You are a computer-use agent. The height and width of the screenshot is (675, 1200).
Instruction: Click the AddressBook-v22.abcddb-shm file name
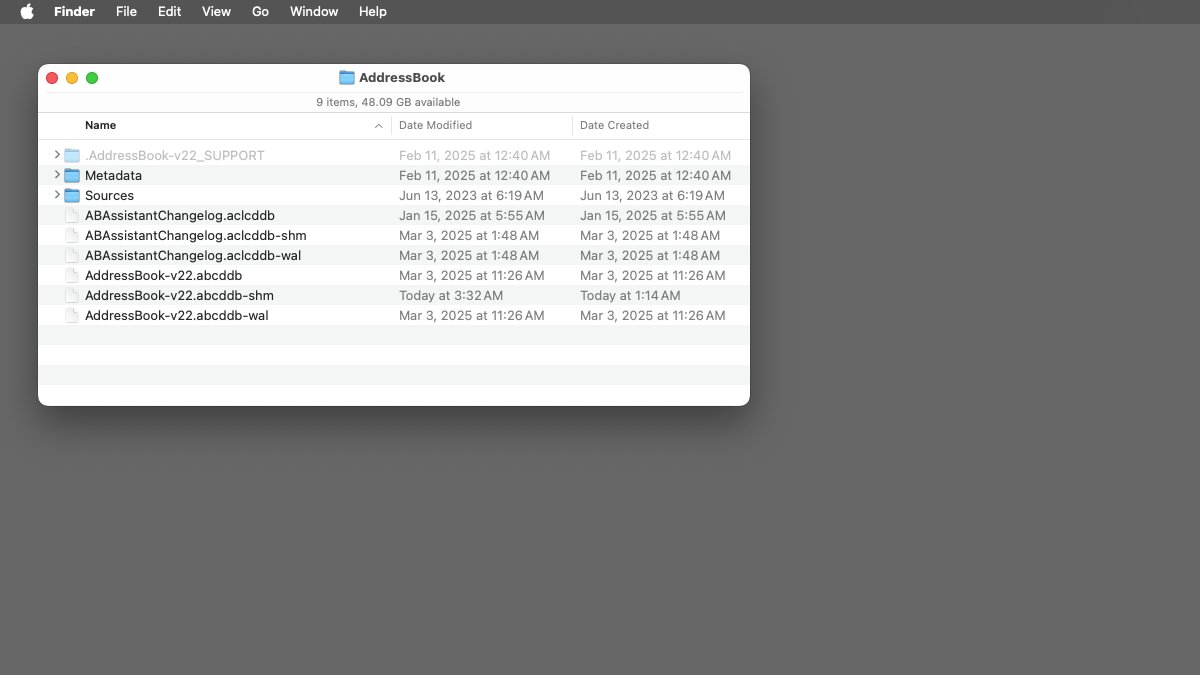(x=179, y=295)
